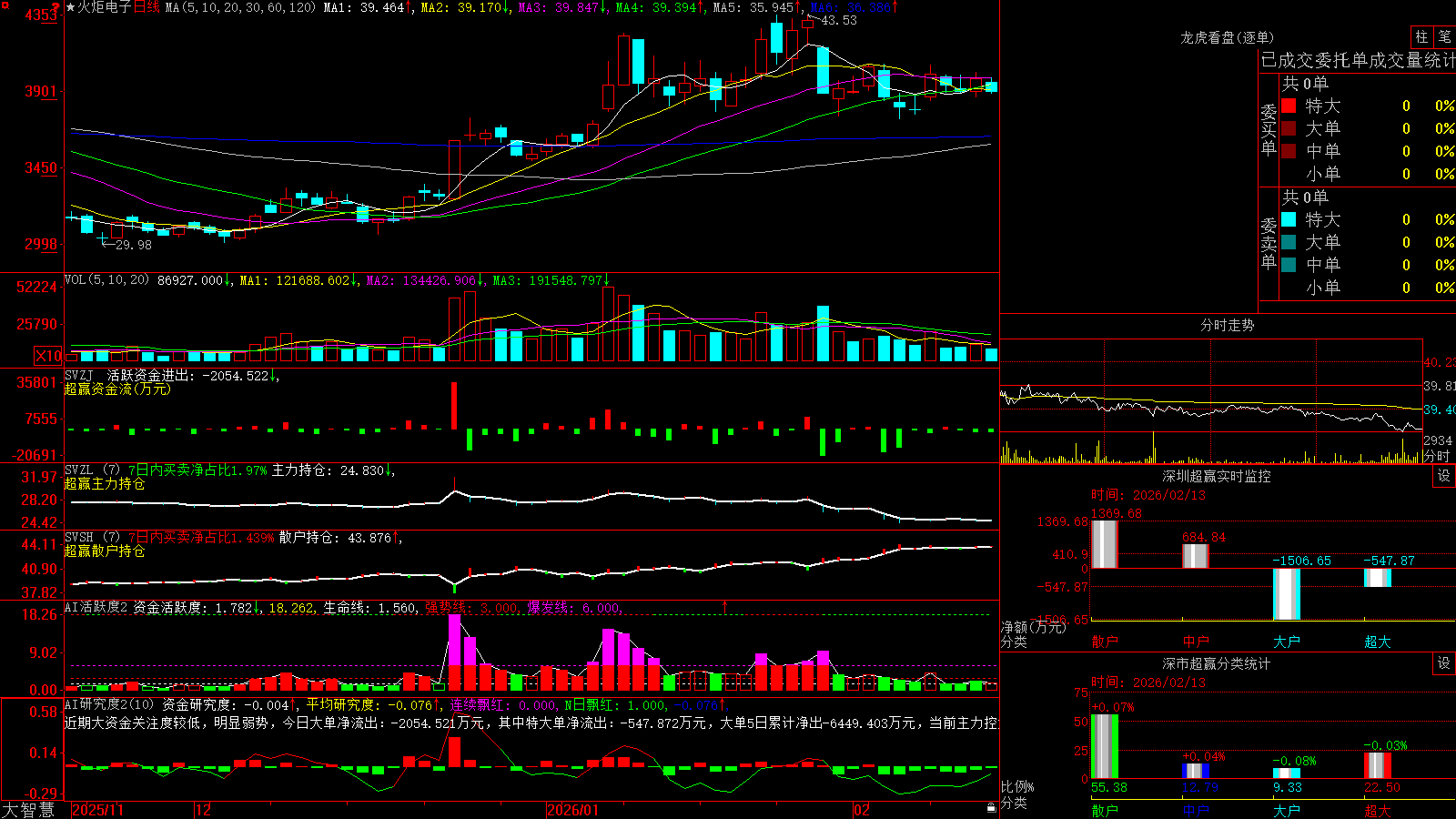The image size is (1456, 819).
Task: Click cyan 特大 swatch under 委卖单
Action: click(1289, 219)
